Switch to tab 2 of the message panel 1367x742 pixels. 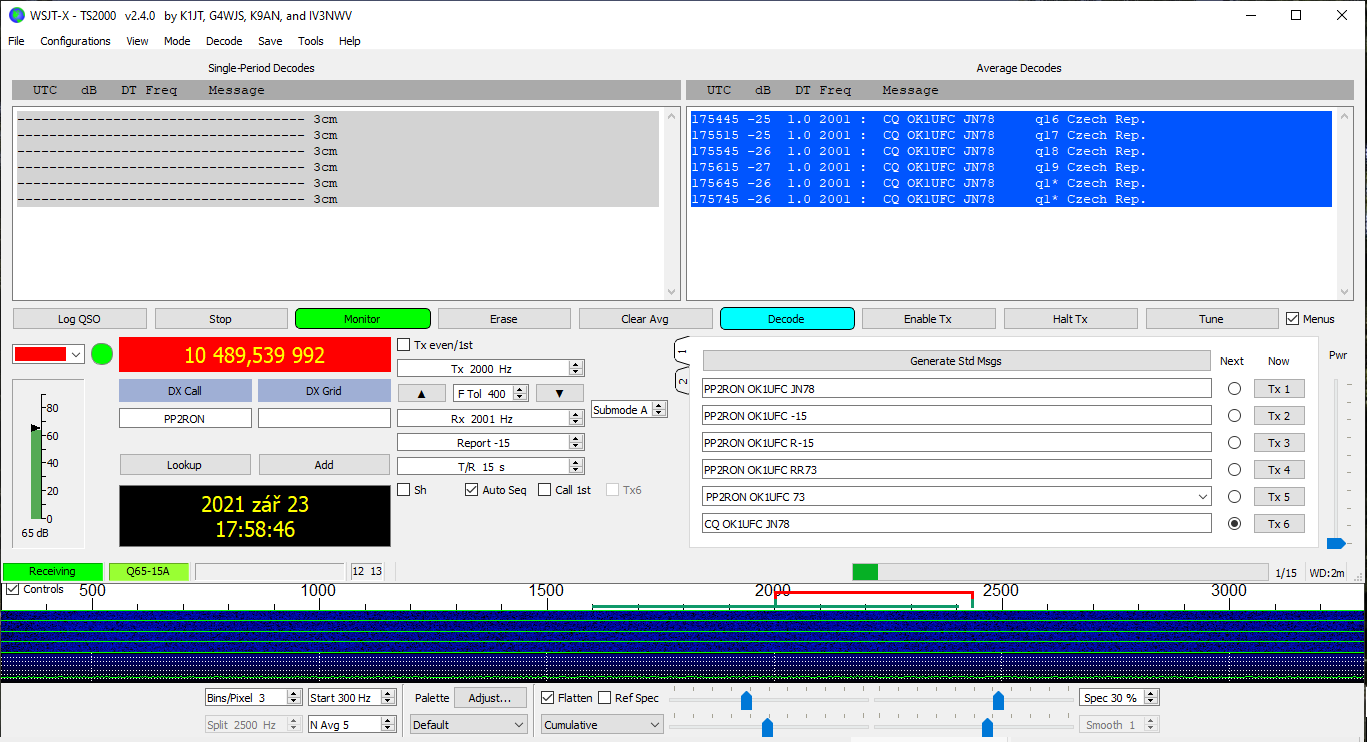coord(682,381)
